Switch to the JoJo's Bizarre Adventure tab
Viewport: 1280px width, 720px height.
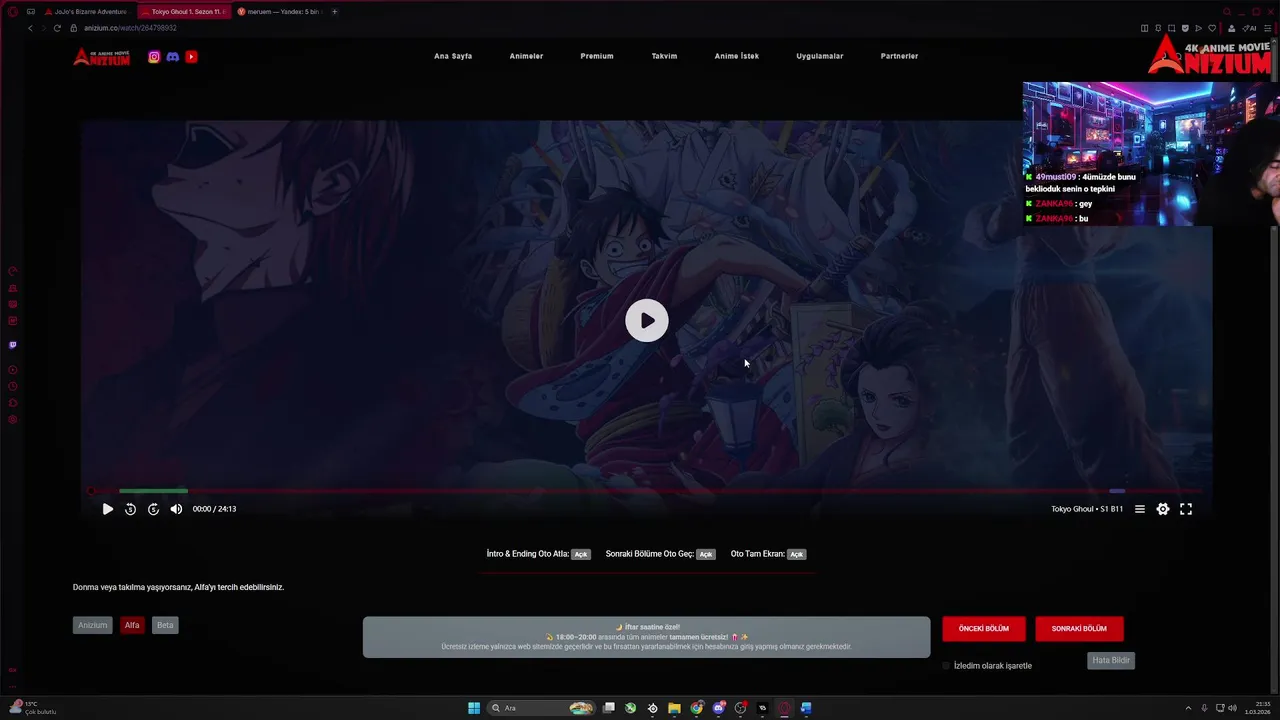tap(86, 11)
